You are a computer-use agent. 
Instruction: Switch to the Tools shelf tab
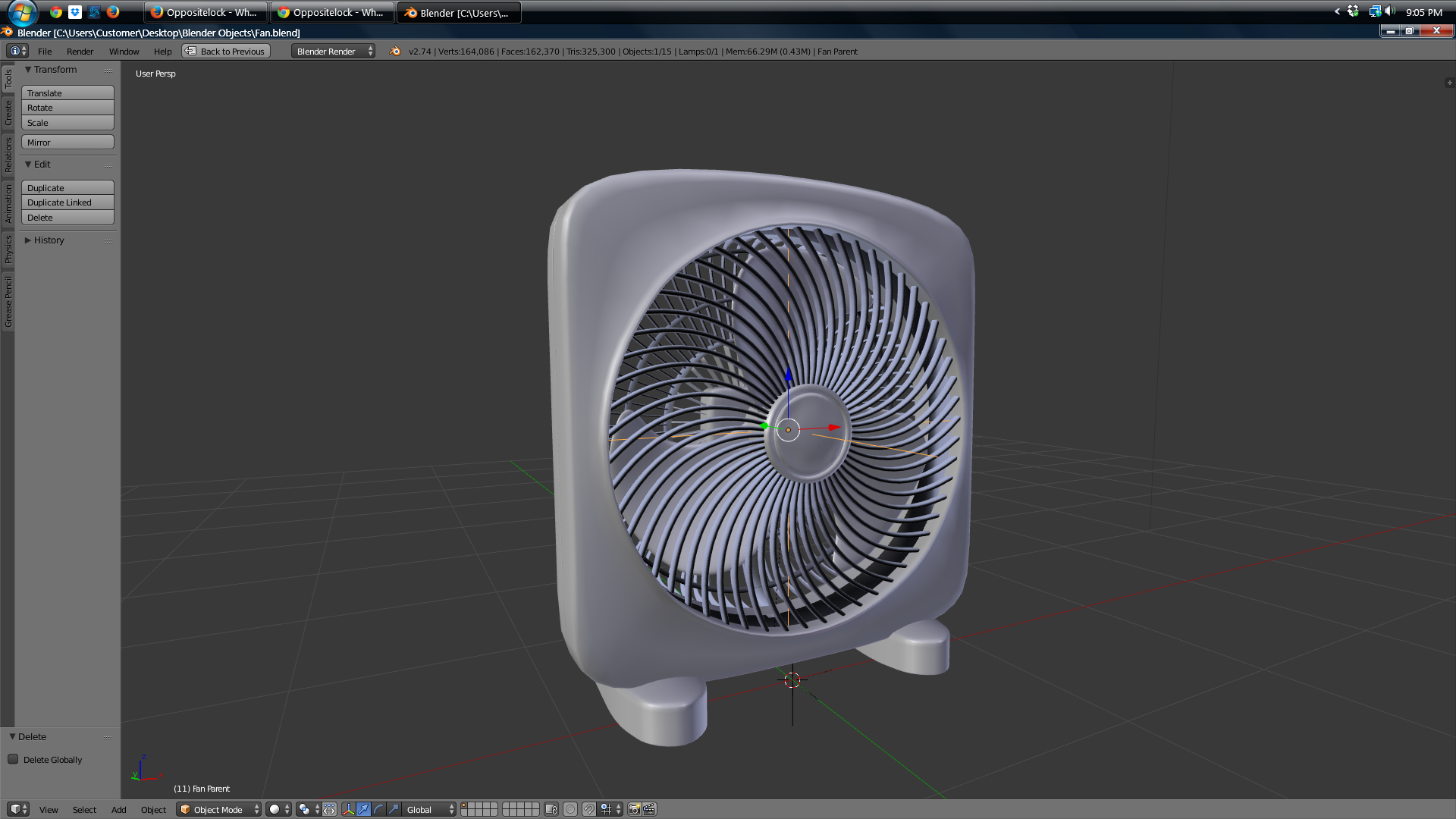pos(8,79)
